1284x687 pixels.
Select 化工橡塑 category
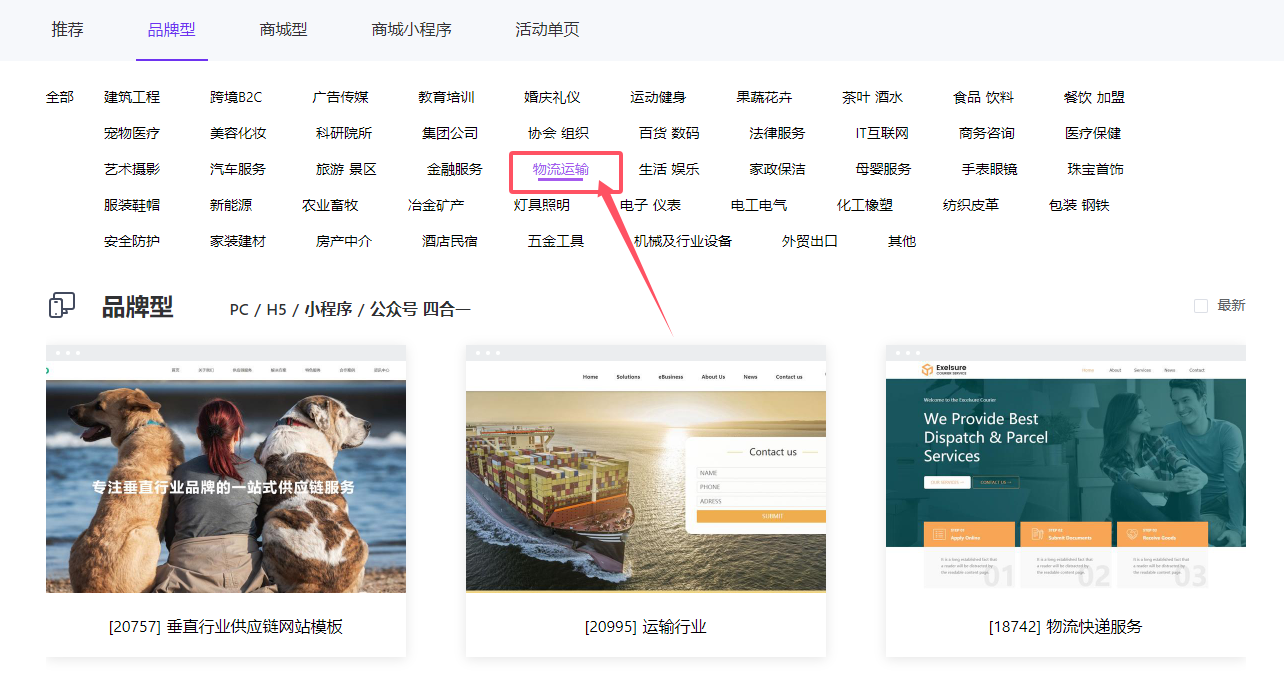click(864, 205)
